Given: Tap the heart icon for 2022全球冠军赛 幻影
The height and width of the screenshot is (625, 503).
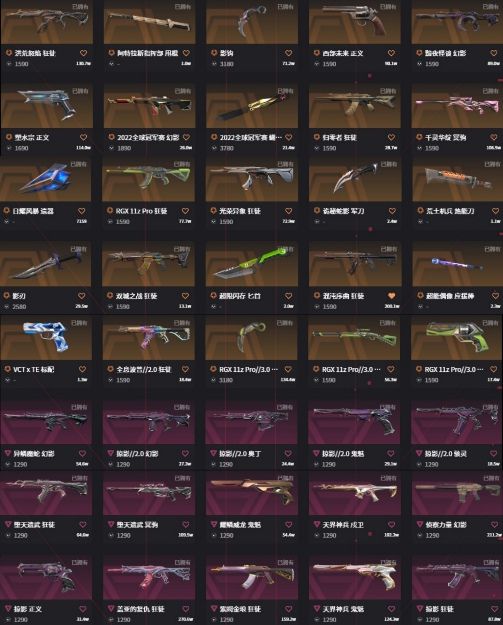Looking at the screenshot, I should point(186,137).
